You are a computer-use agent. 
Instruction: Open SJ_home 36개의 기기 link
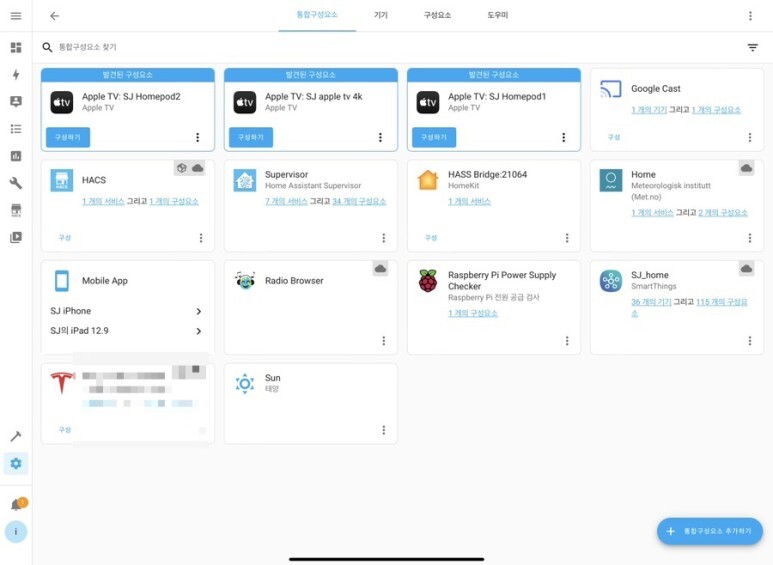(x=651, y=302)
